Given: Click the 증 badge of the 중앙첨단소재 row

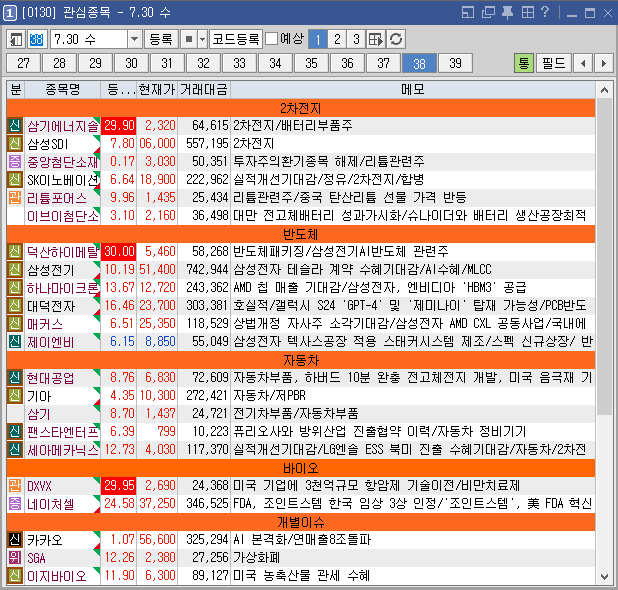Looking at the screenshot, I should click(x=15, y=162).
